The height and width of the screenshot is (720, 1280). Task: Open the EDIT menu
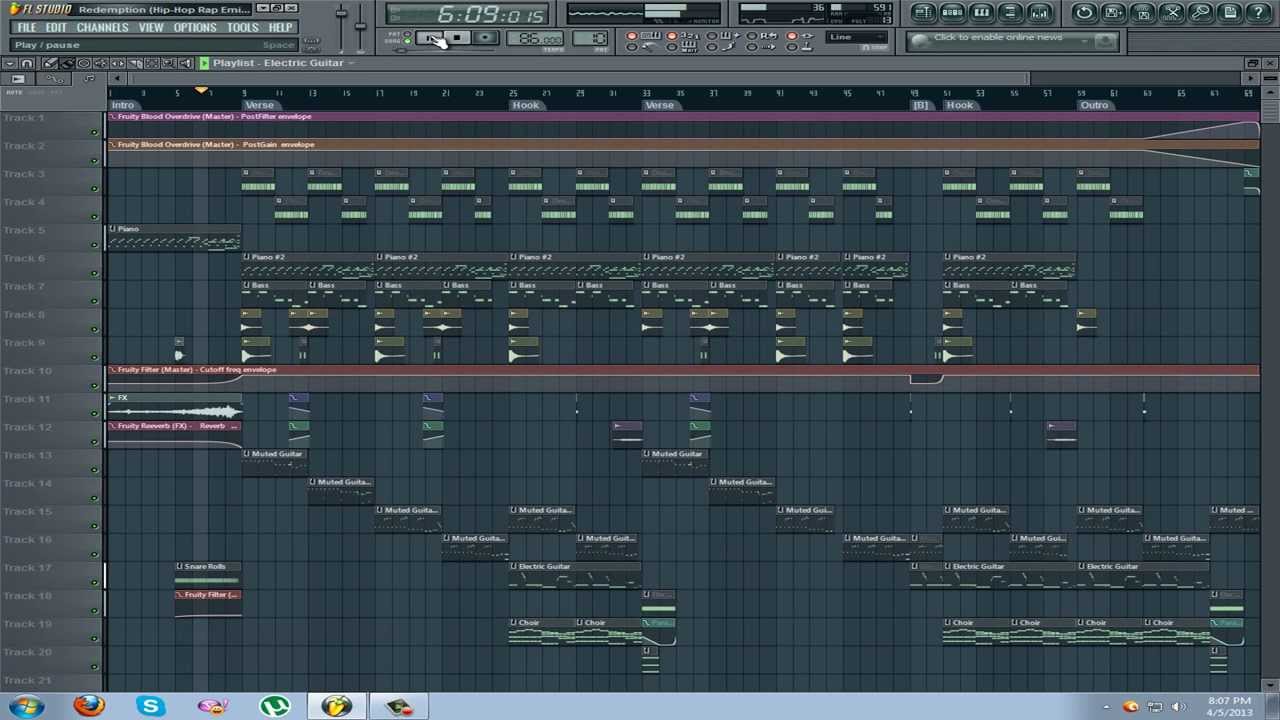56,27
